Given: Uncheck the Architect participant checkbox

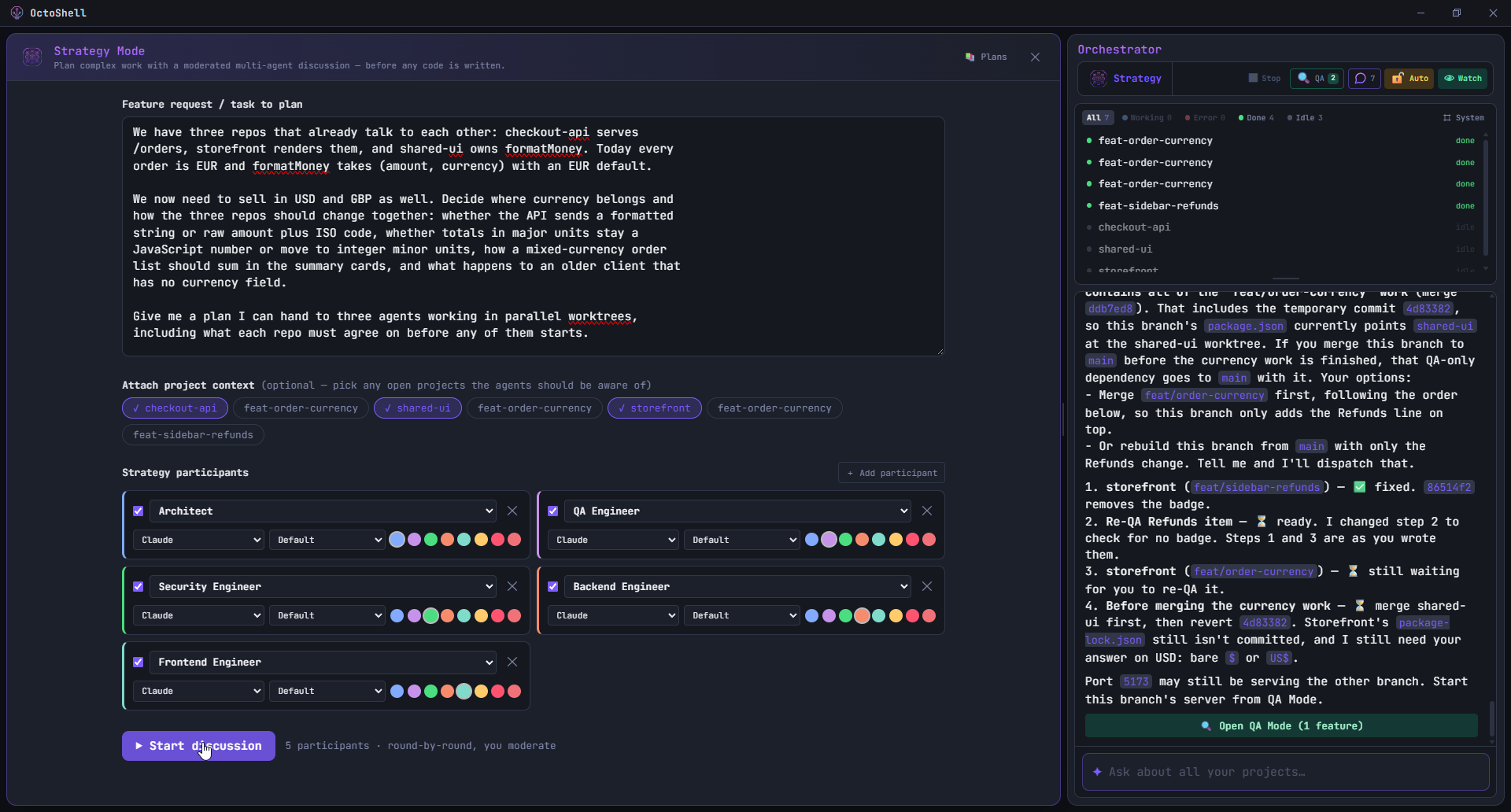Looking at the screenshot, I should point(139,511).
